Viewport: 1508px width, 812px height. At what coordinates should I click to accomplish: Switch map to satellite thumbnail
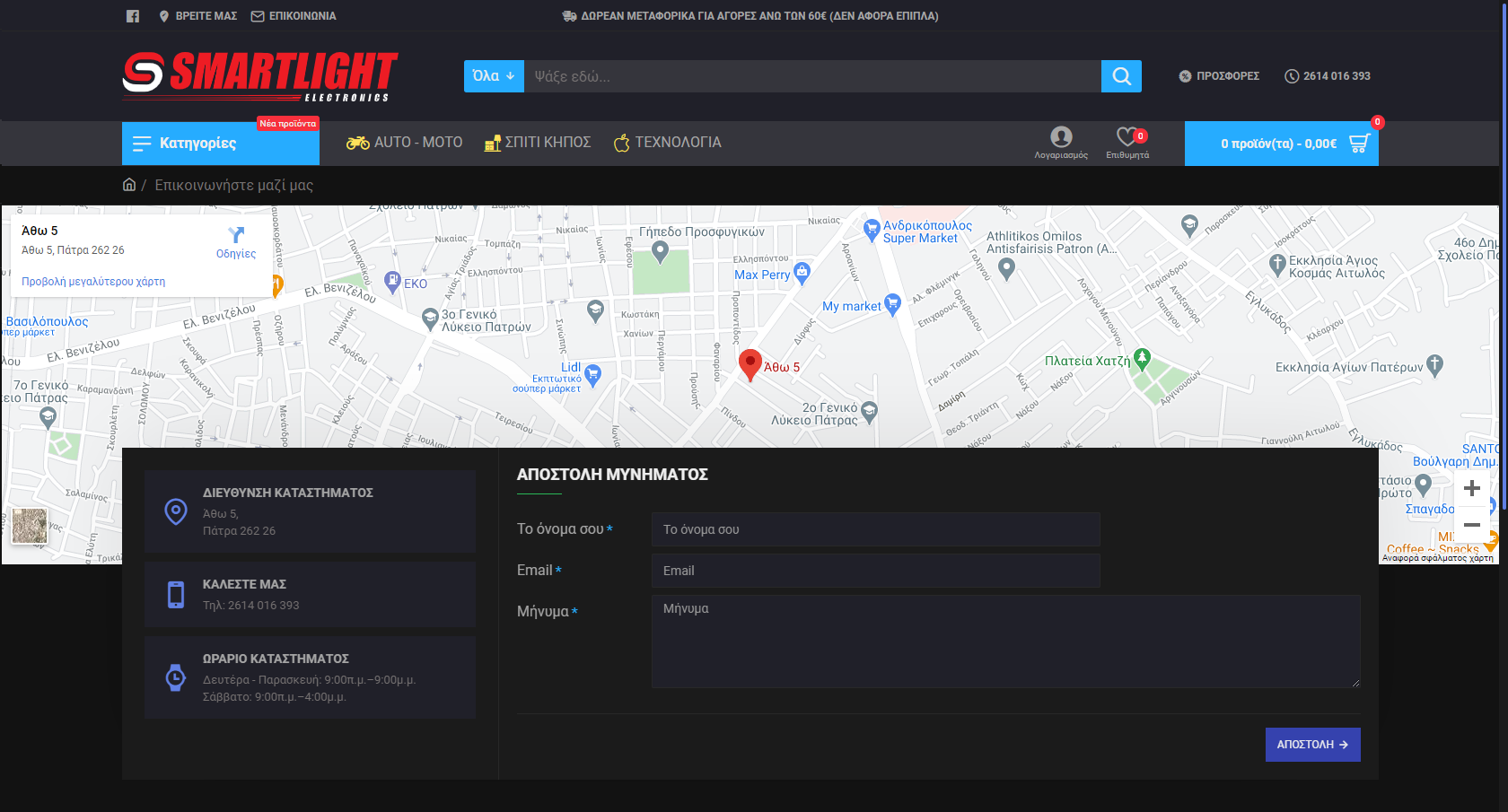pyautogui.click(x=30, y=526)
